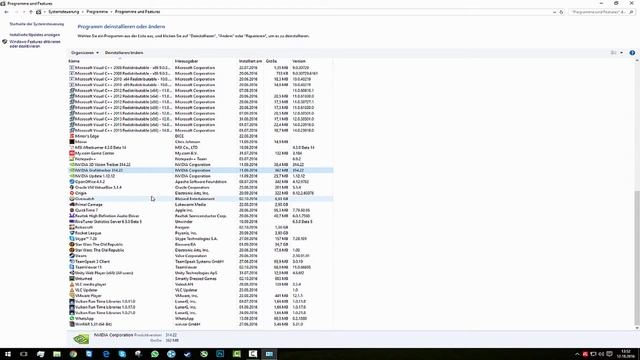Click the change view button in toolbar

(613, 53)
